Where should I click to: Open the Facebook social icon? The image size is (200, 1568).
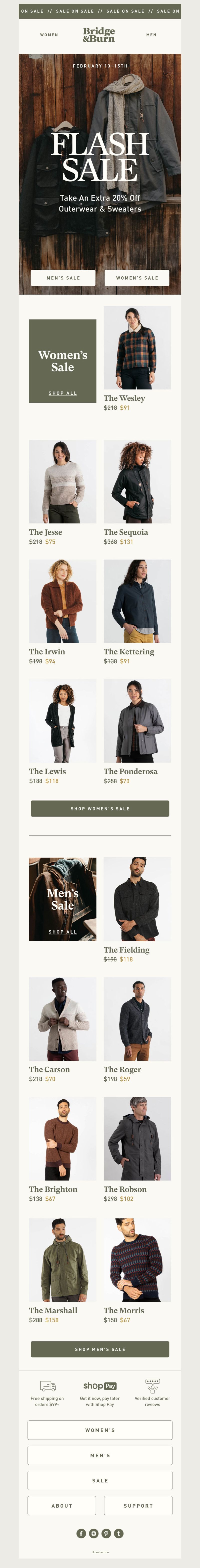(x=81, y=1533)
